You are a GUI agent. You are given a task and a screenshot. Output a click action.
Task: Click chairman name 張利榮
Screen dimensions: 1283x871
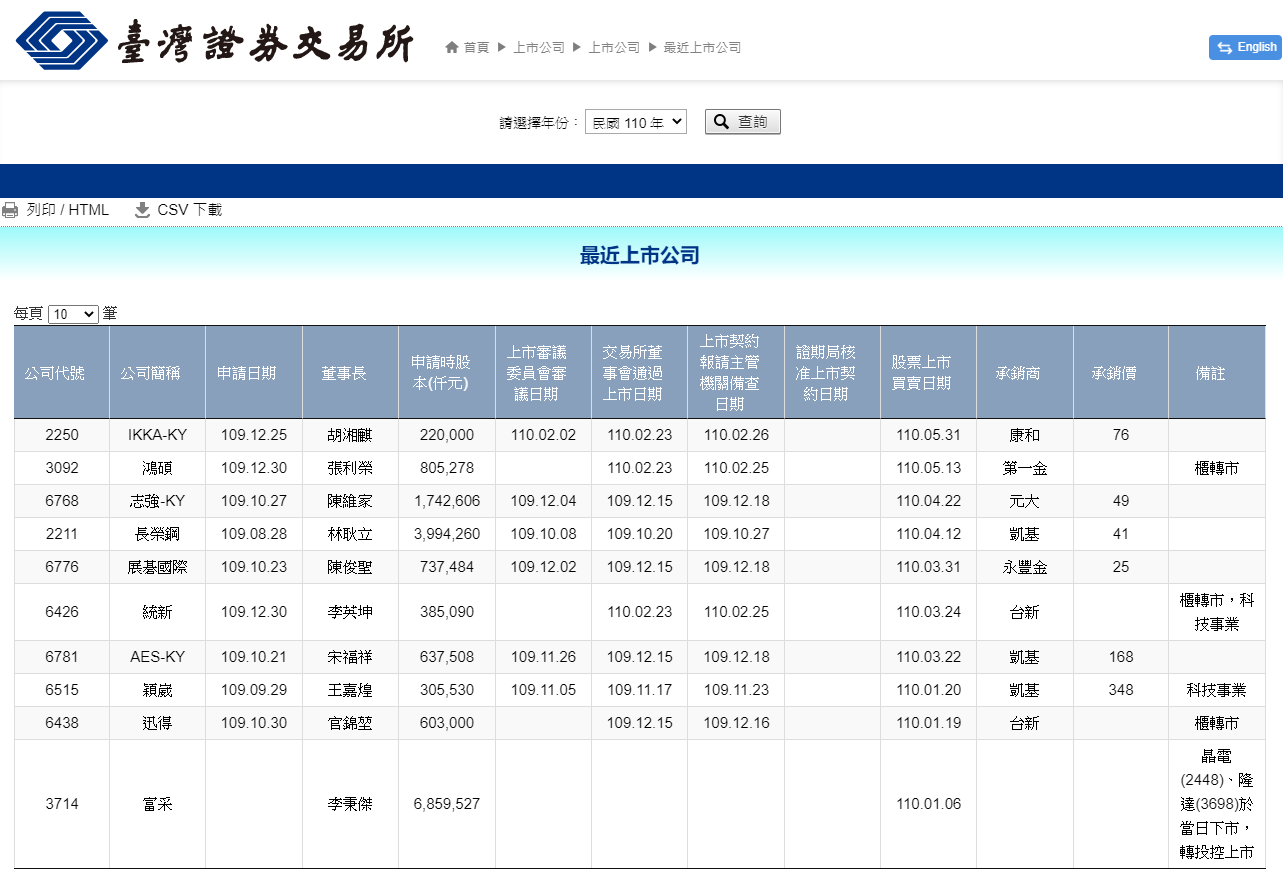coord(350,468)
